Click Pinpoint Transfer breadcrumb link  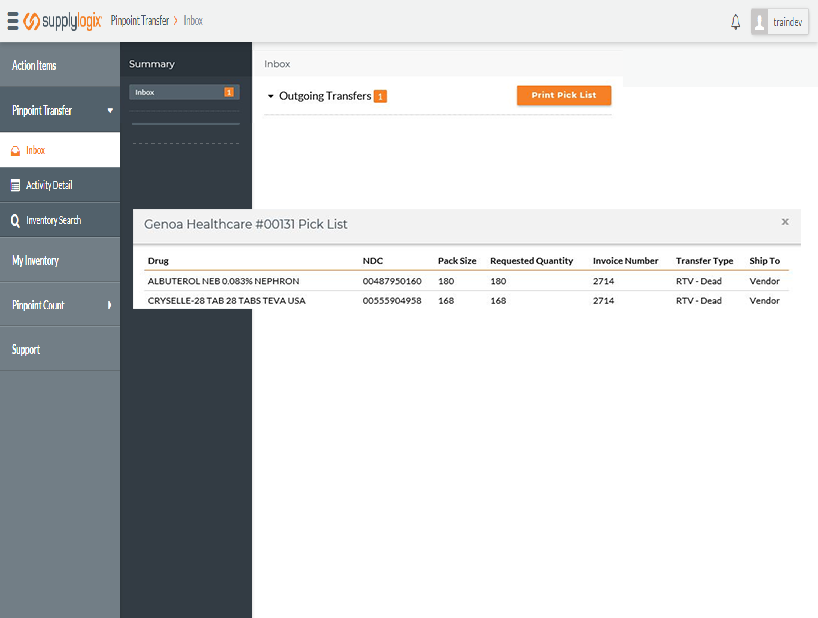pyautogui.click(x=139, y=21)
